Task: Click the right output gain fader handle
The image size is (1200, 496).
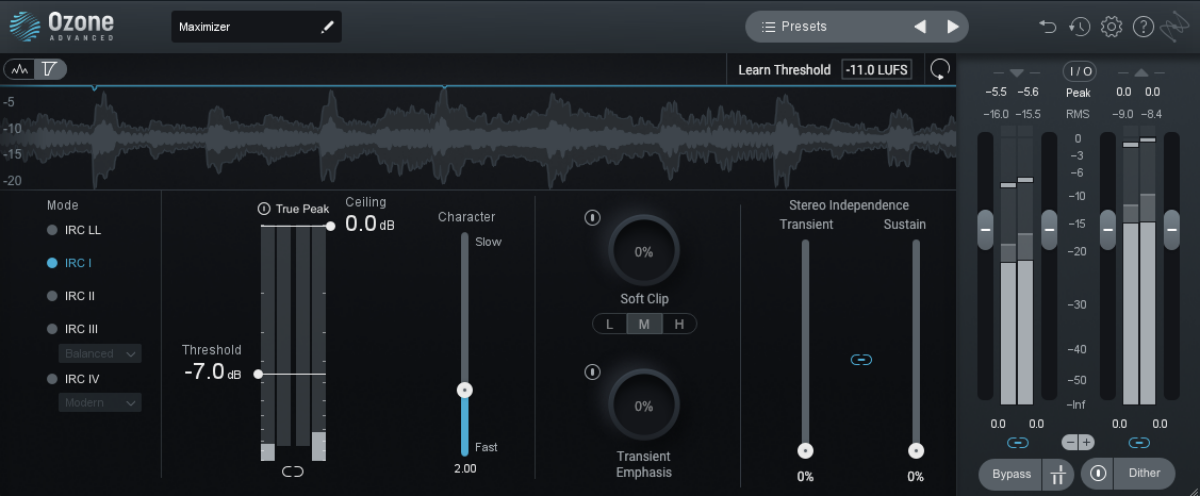Action: [x=1170, y=230]
